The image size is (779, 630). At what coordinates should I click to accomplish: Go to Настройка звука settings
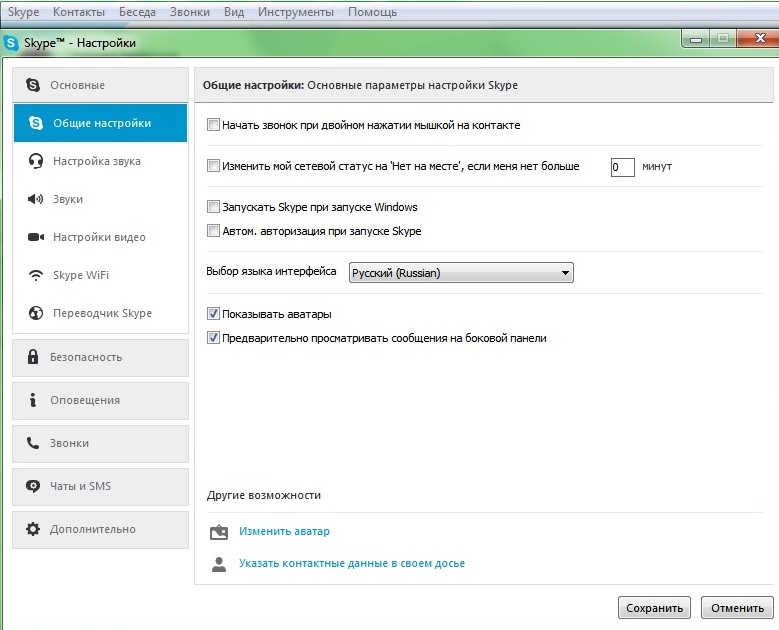click(100, 161)
